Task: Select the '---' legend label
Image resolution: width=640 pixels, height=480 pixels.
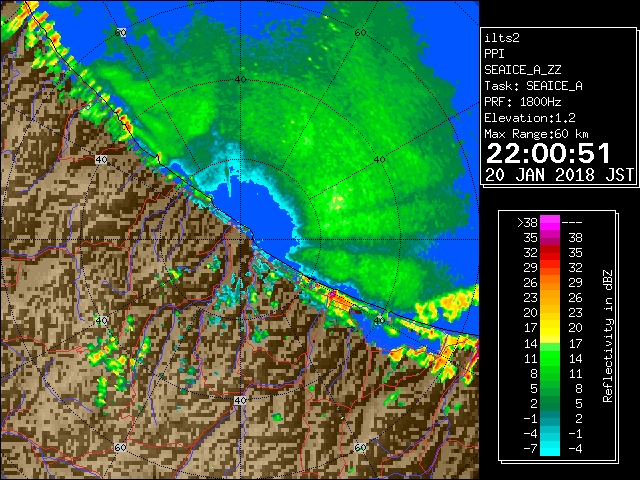Action: coord(572,222)
